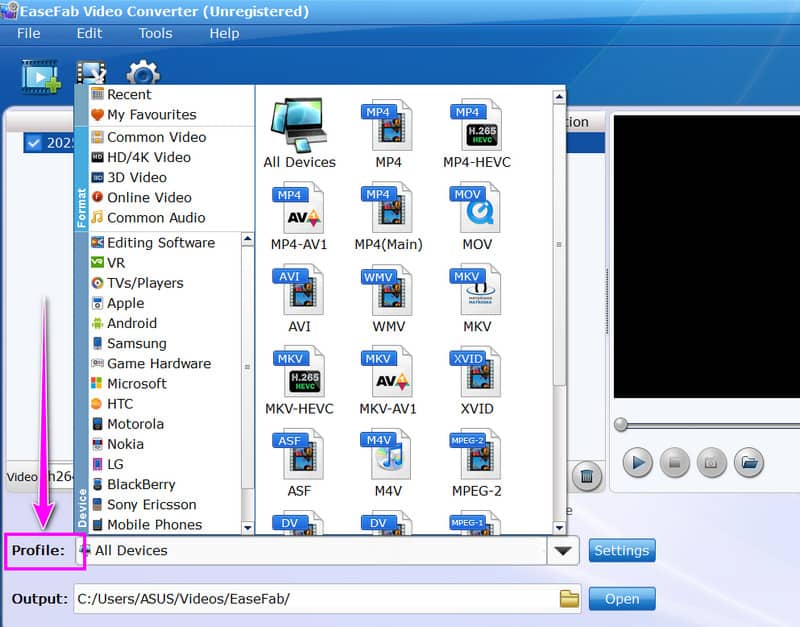The width and height of the screenshot is (800, 627).
Task: Open the Help menu
Action: click(x=224, y=33)
